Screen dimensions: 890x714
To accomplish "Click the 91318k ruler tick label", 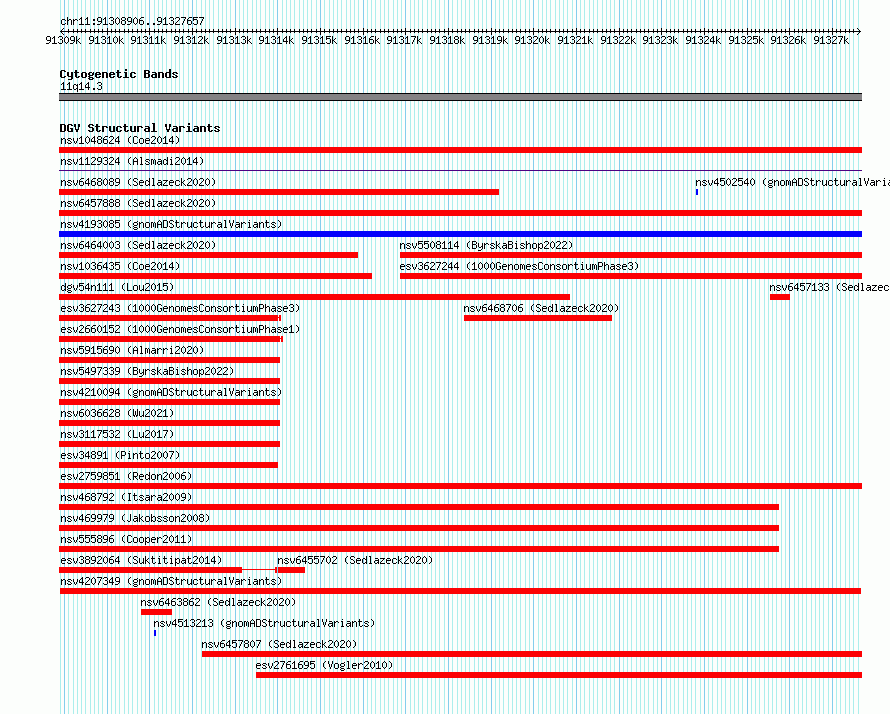I will 447,40.
